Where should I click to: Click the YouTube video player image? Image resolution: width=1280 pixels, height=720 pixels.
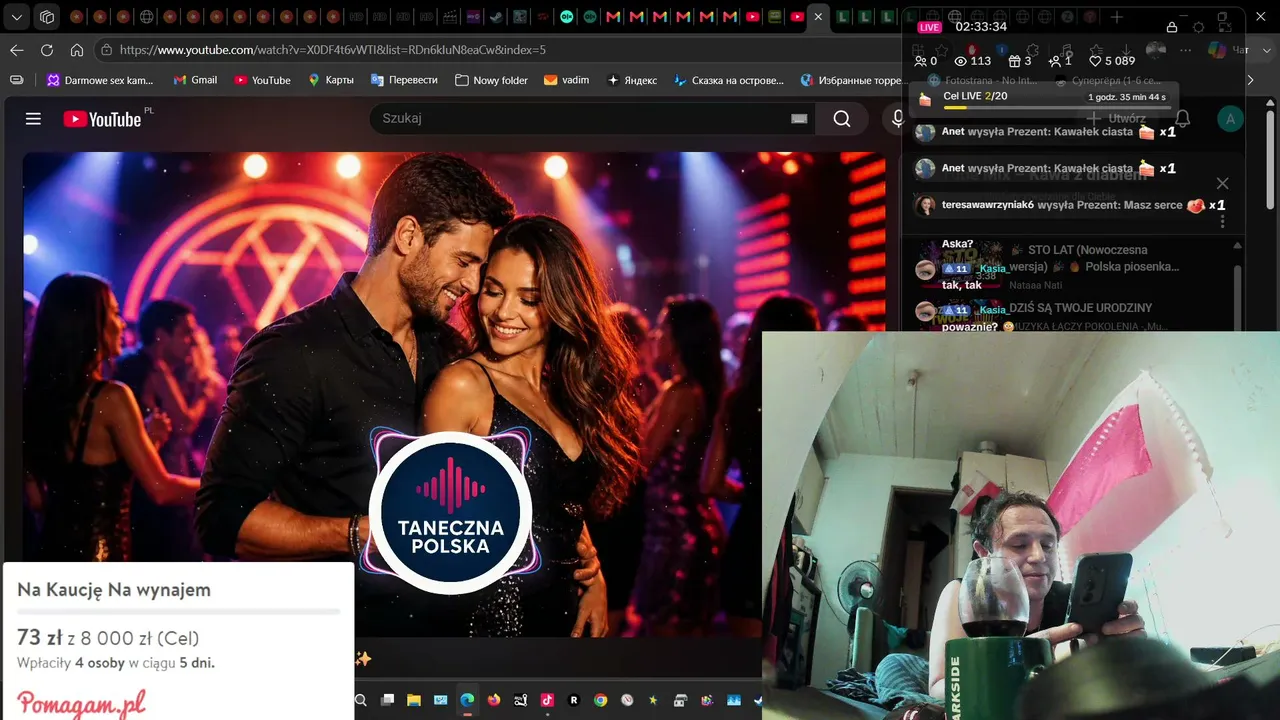click(453, 394)
